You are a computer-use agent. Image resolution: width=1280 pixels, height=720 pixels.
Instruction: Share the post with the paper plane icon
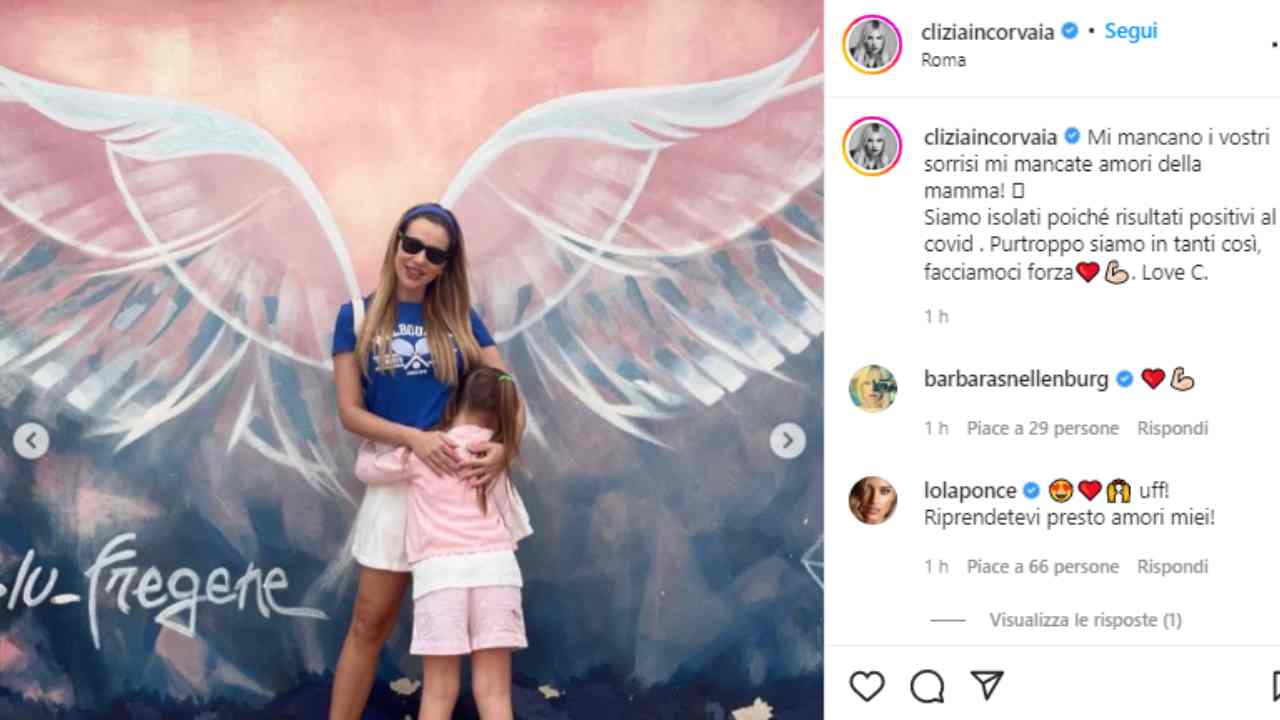(987, 686)
